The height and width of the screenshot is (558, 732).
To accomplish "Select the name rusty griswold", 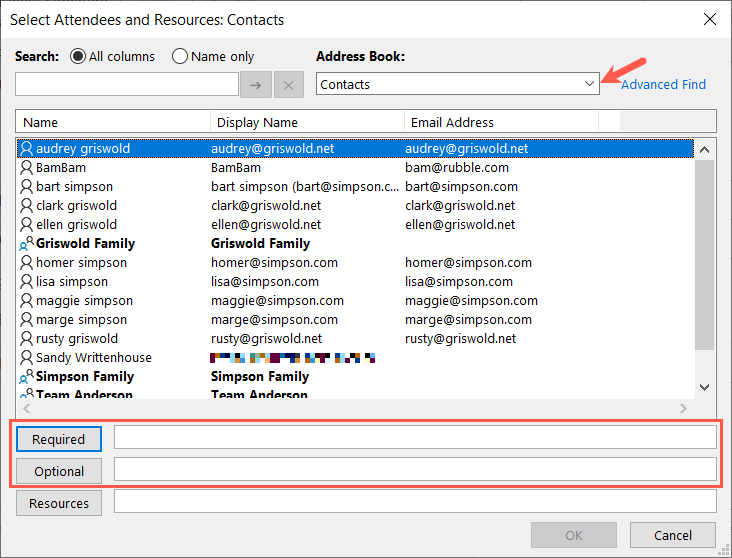I will tap(77, 339).
